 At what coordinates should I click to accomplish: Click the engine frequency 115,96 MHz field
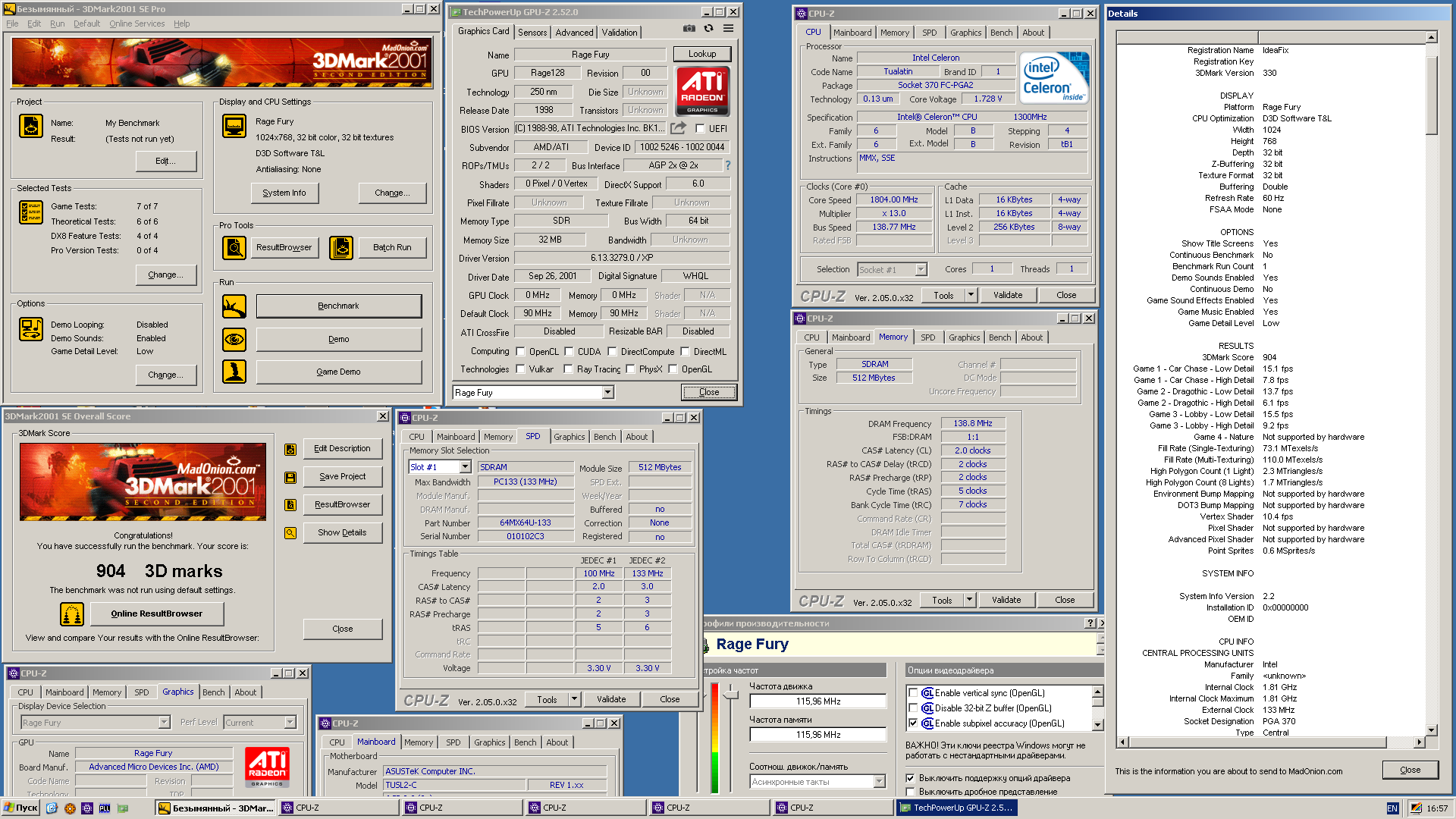[818, 701]
